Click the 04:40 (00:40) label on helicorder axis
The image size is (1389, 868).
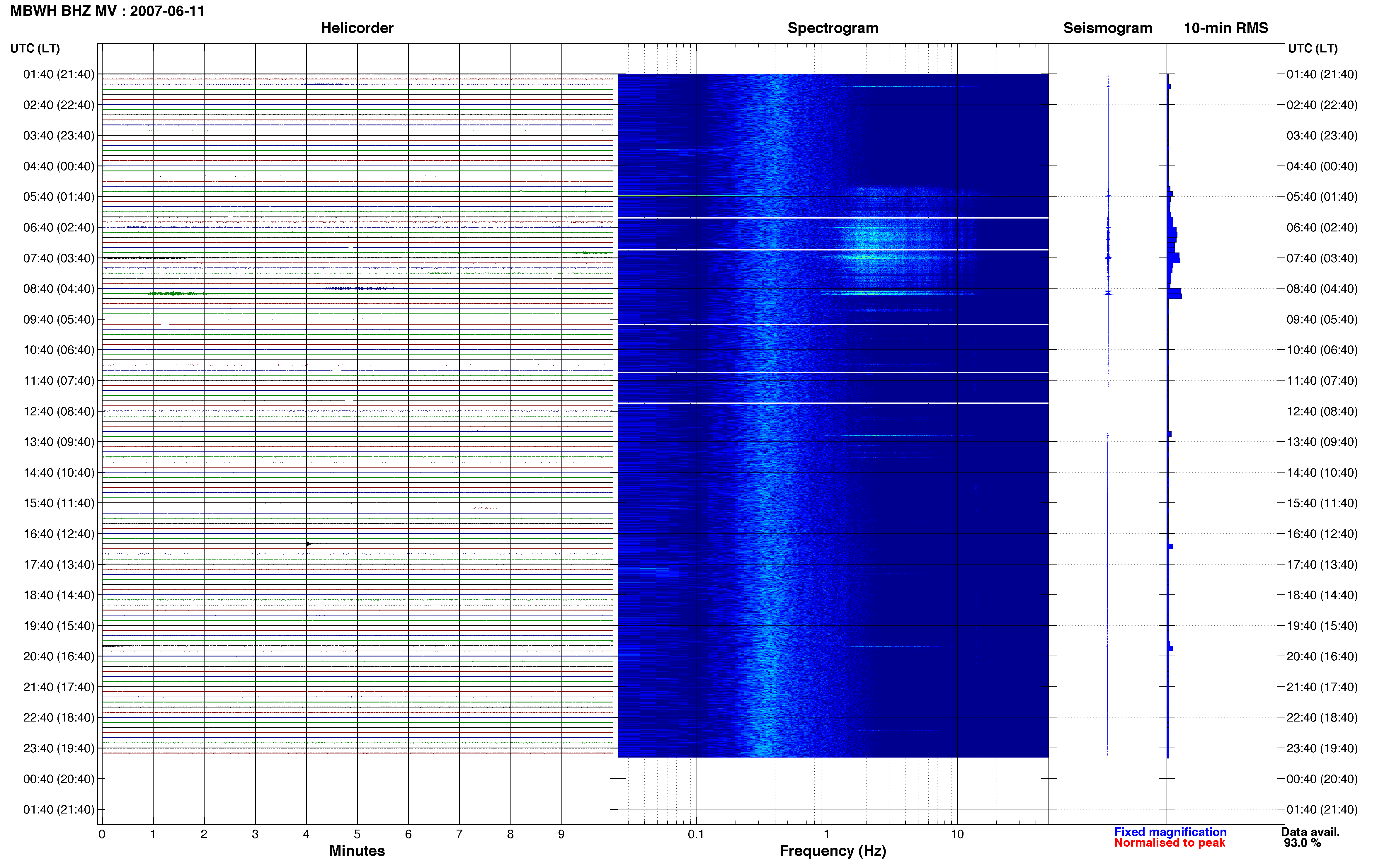pyautogui.click(x=59, y=166)
